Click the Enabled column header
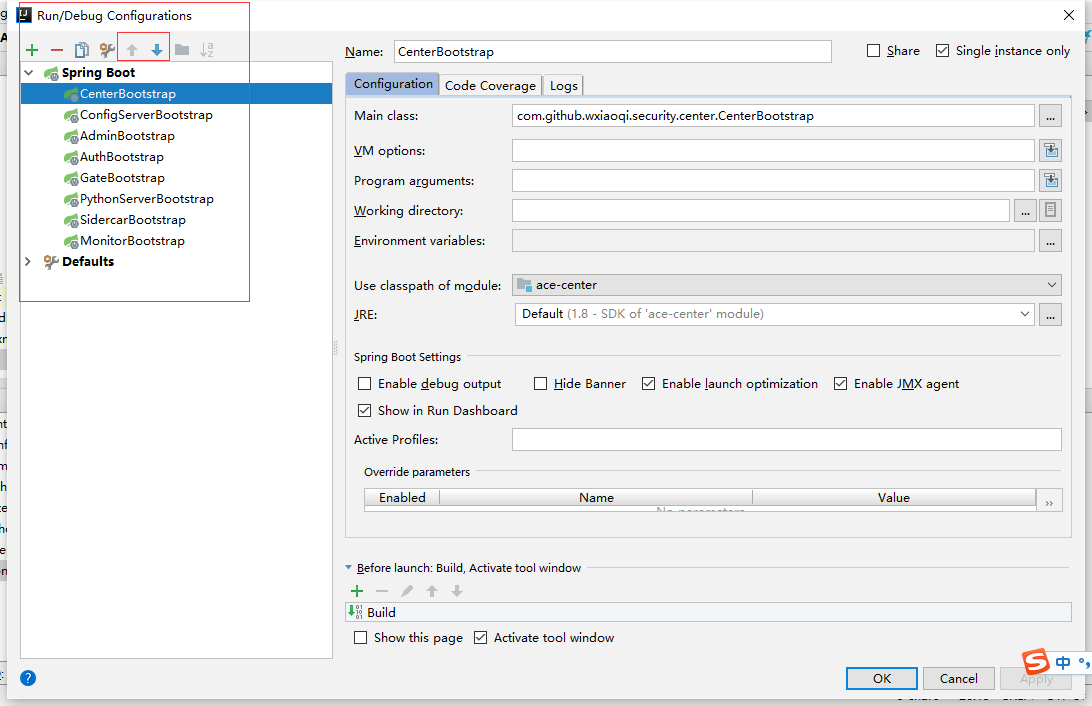This screenshot has height=706, width=1092. [402, 497]
